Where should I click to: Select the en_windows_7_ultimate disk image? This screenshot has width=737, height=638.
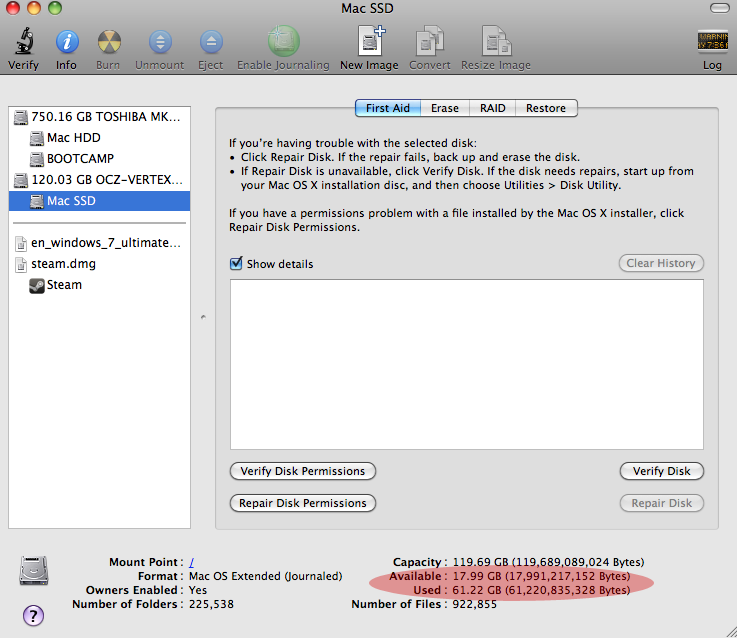coord(99,243)
